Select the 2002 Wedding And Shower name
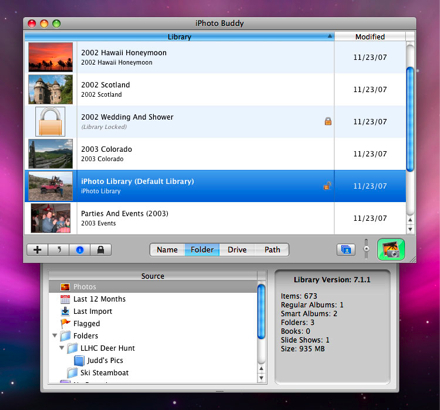Image resolution: width=440 pixels, height=410 pixels. click(127, 117)
